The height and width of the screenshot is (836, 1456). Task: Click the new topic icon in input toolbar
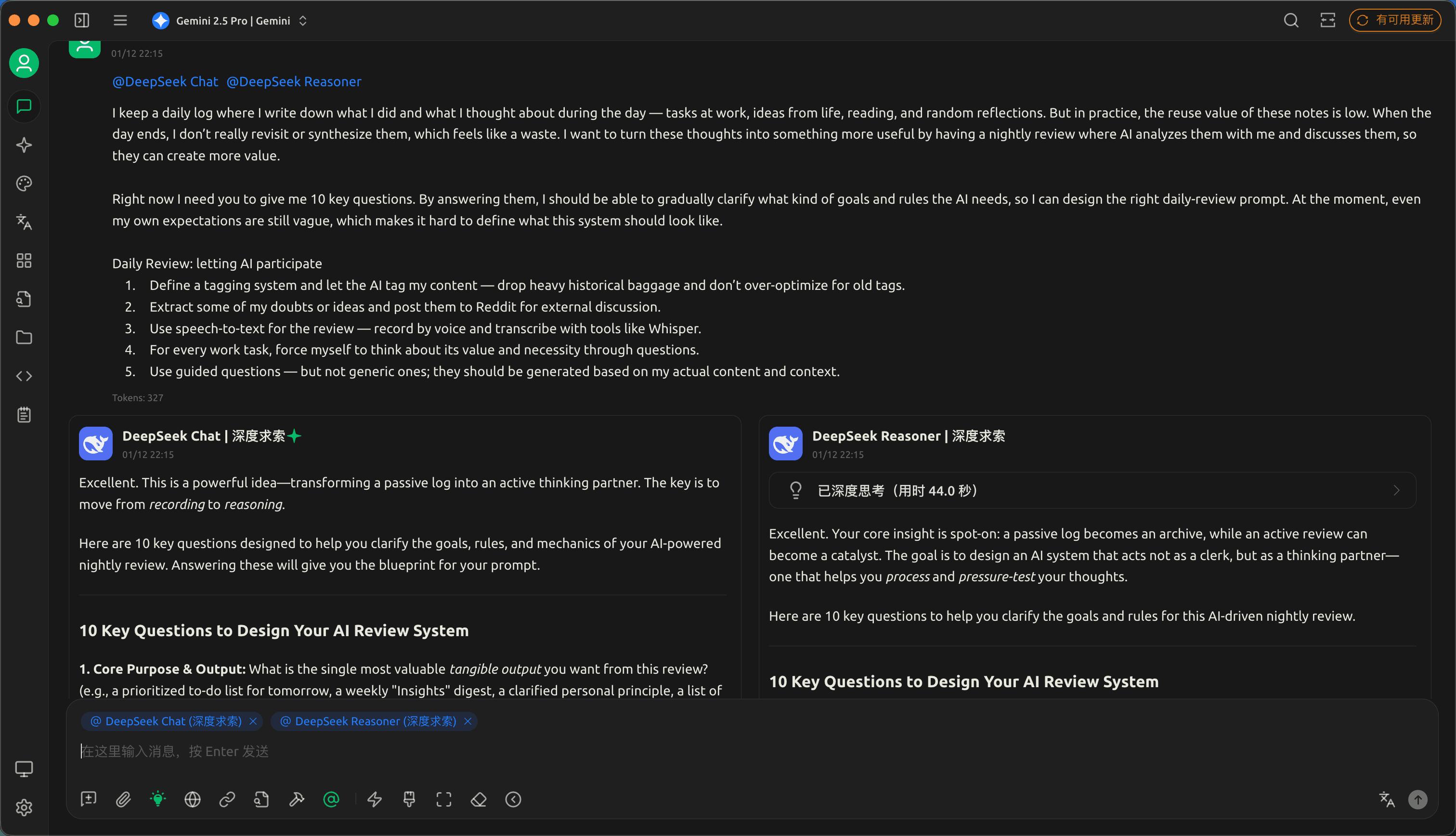click(89, 799)
